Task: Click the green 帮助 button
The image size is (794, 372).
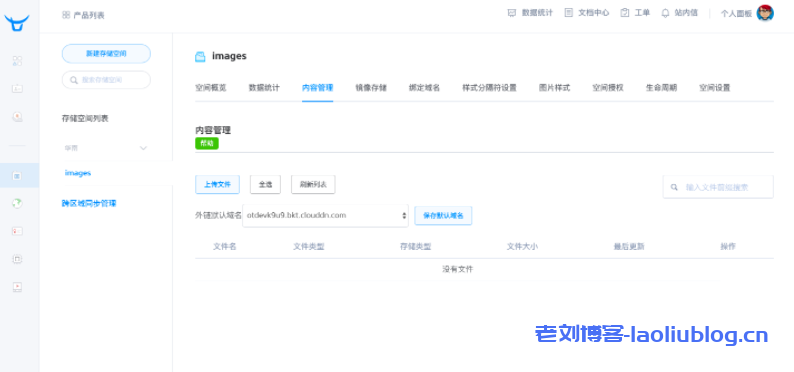Action: click(207, 143)
